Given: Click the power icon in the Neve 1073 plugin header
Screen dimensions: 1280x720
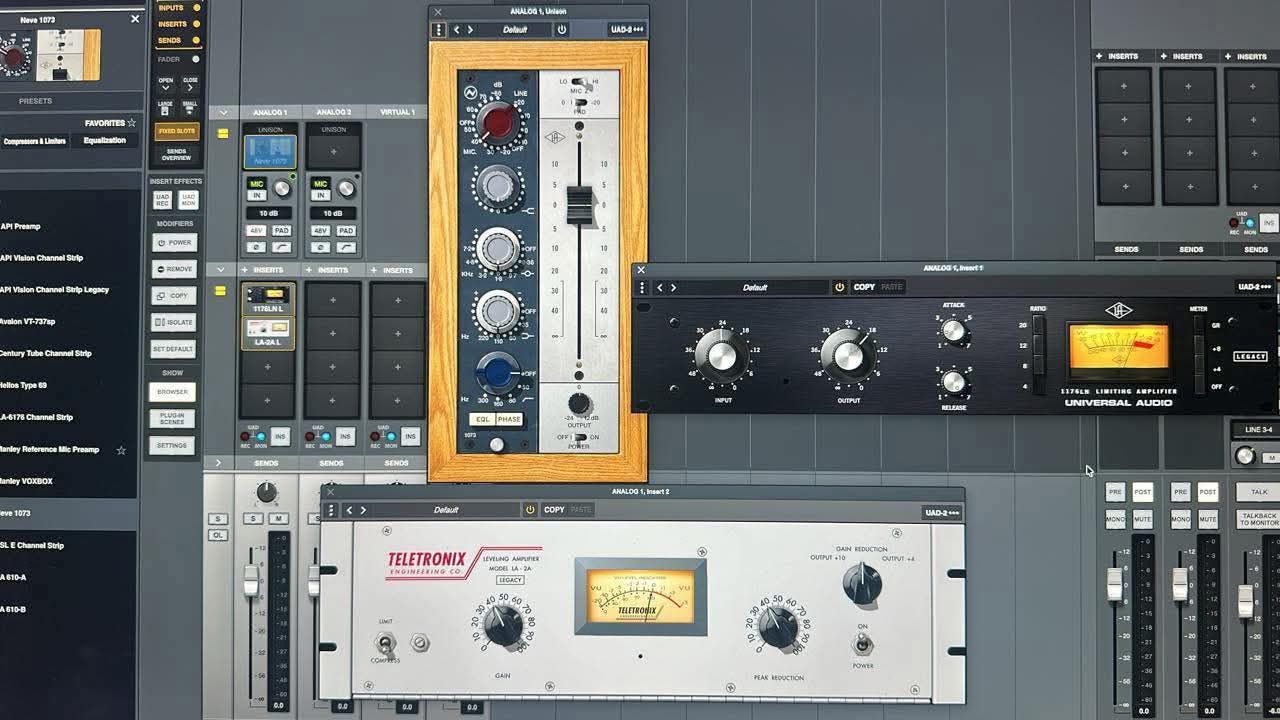Looking at the screenshot, I should [x=561, y=30].
